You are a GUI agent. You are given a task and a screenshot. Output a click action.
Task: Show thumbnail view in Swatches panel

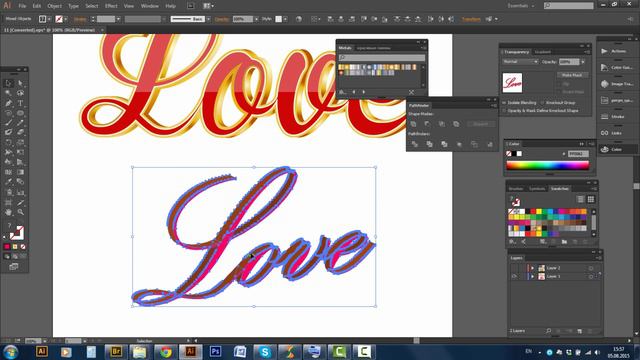coord(591,199)
